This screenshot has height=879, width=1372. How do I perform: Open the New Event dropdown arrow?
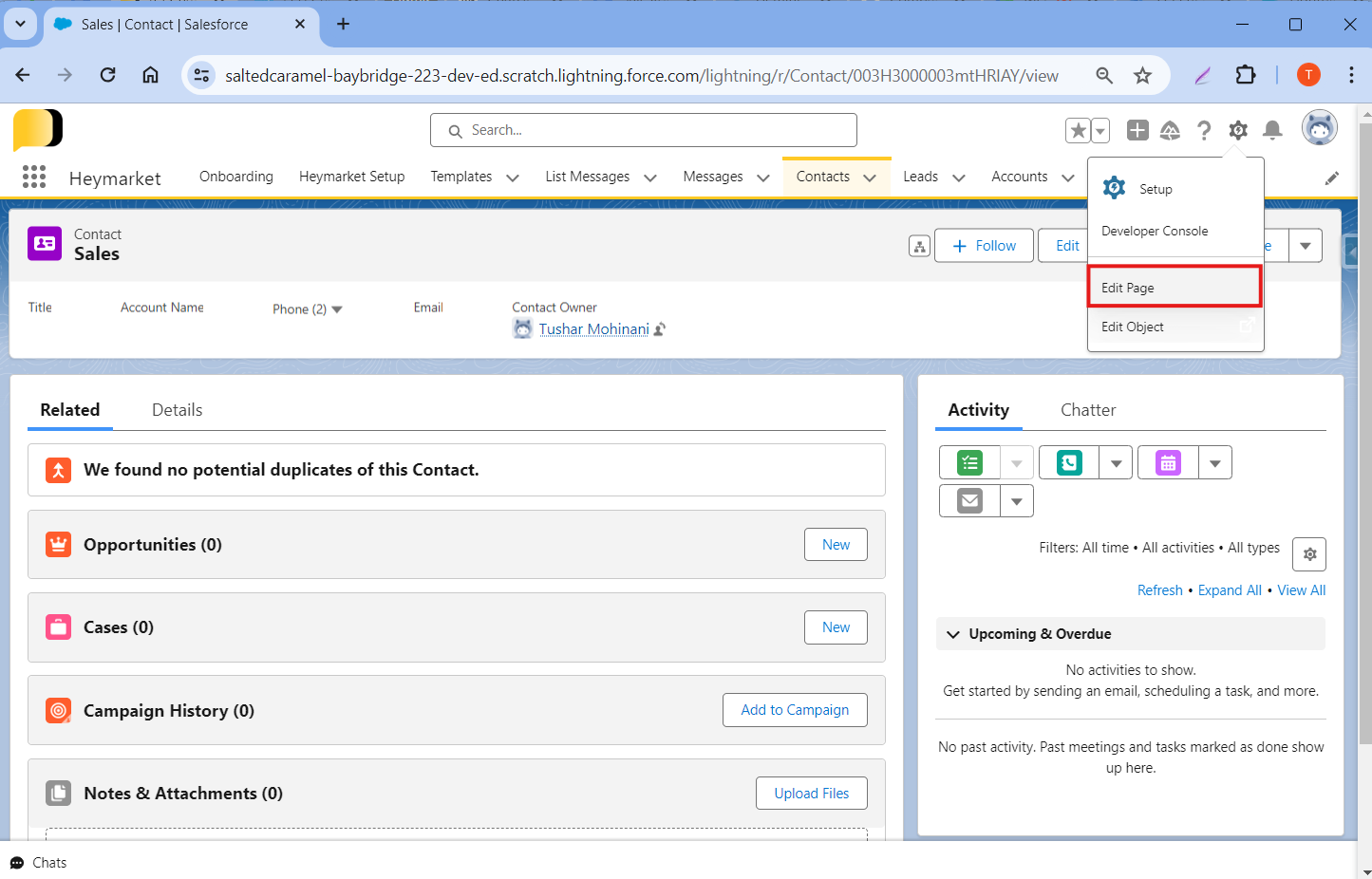1215,463
